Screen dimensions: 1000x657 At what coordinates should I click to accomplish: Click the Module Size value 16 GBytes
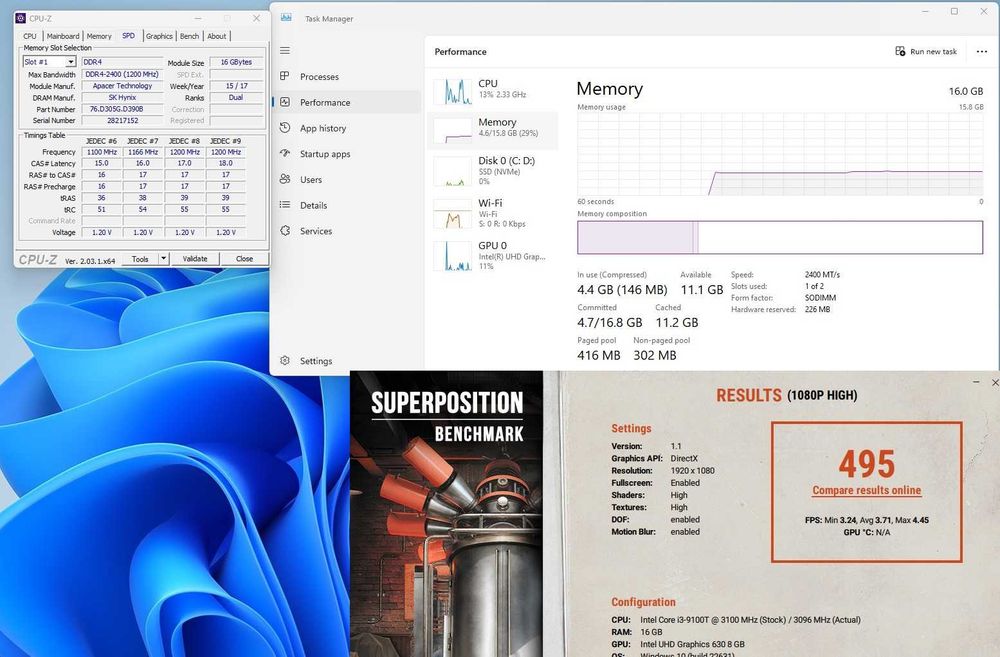236,62
